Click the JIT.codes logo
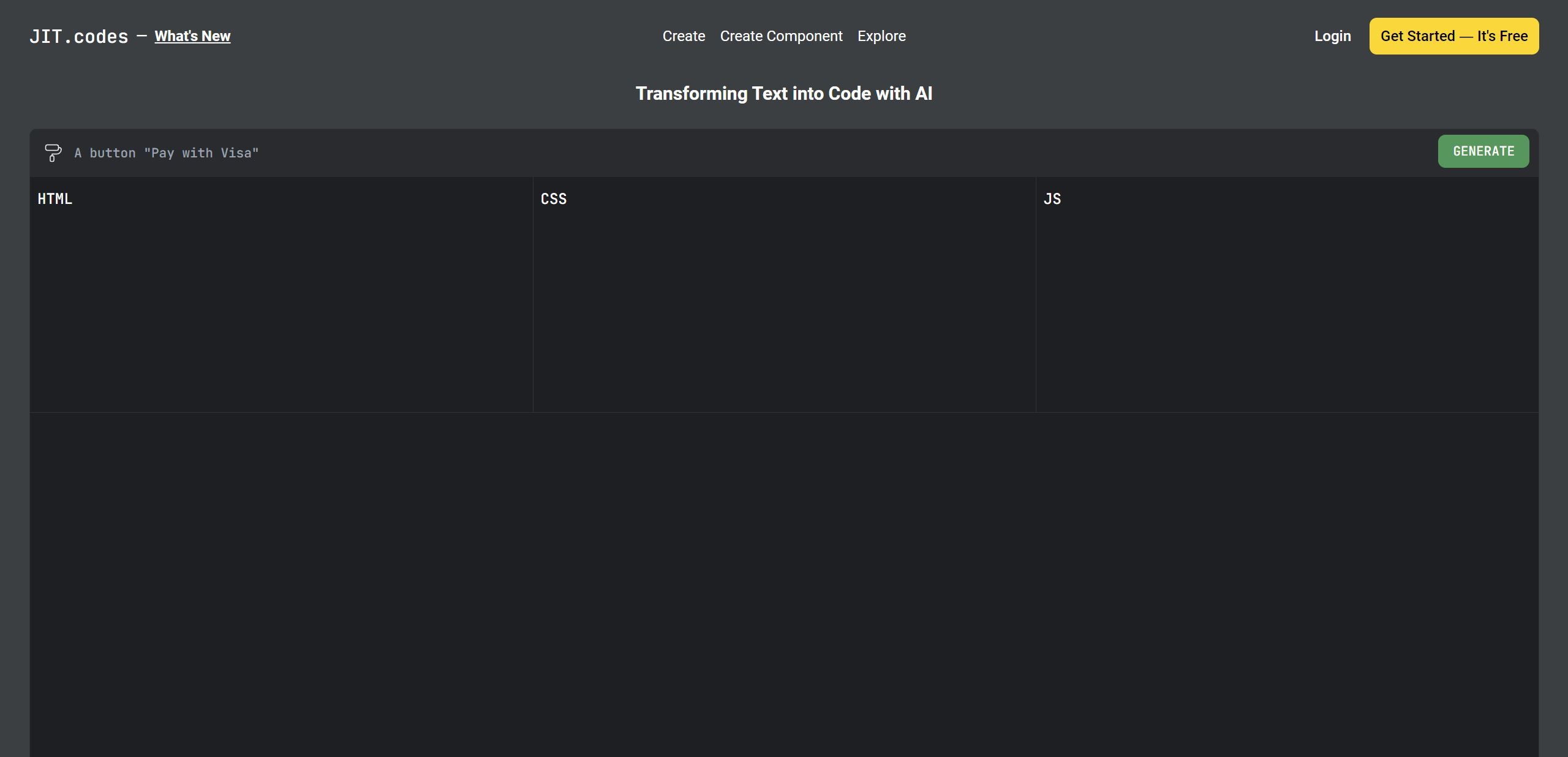The image size is (1568, 757). pos(79,37)
